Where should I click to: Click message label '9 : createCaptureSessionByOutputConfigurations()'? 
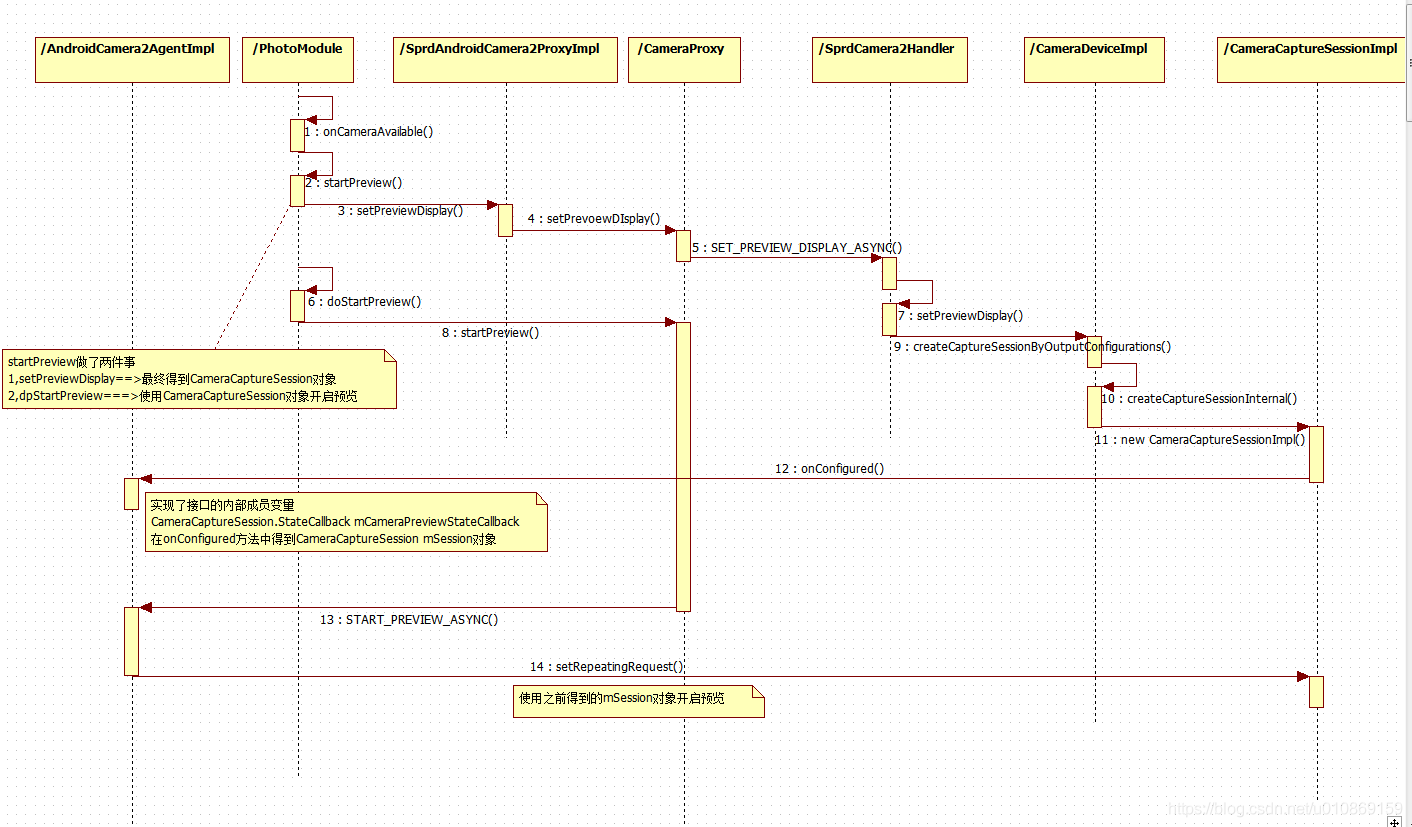coord(1033,347)
